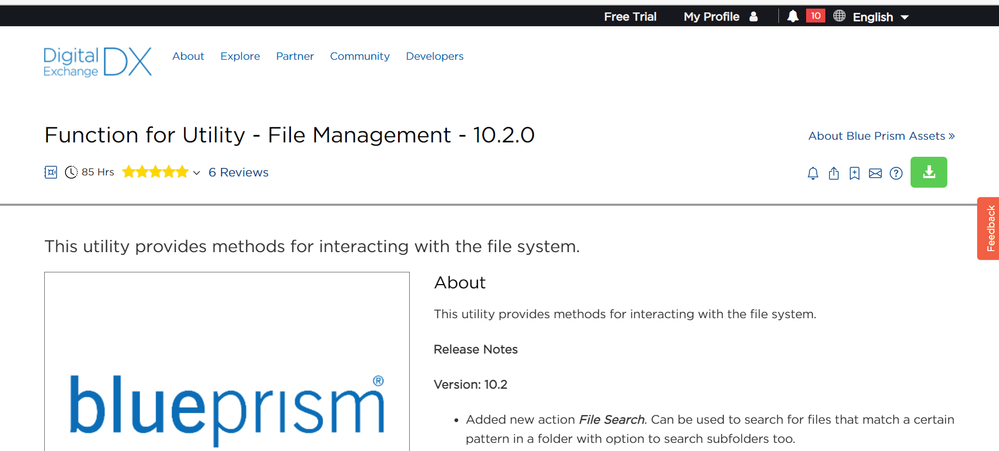Image resolution: width=999 pixels, height=451 pixels.
Task: Bookmark this asset
Action: tap(855, 173)
